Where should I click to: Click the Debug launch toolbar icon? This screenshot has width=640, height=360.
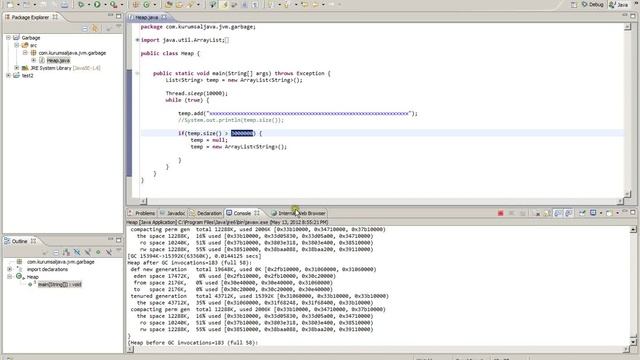click(80, 4)
